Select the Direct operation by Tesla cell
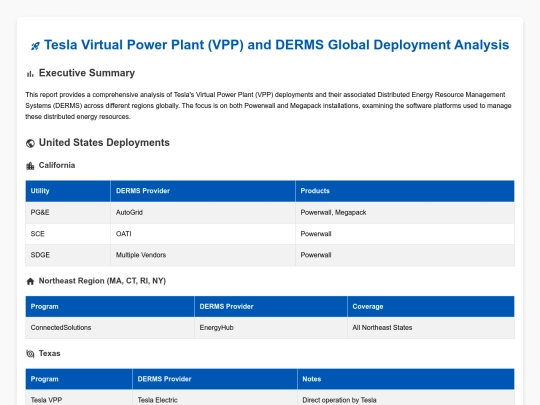This screenshot has width=540, height=405. [x=406, y=398]
